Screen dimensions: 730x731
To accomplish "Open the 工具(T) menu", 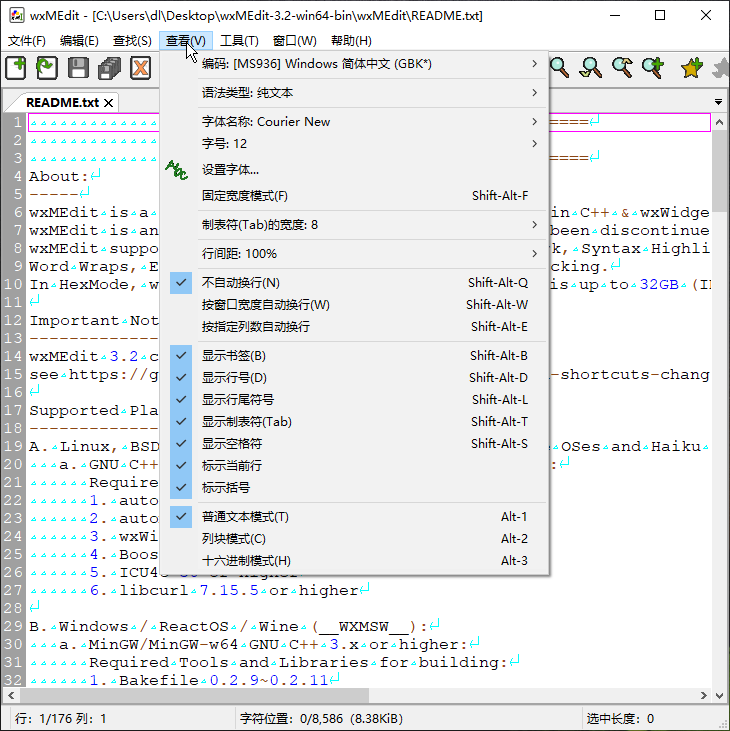I will (x=239, y=41).
